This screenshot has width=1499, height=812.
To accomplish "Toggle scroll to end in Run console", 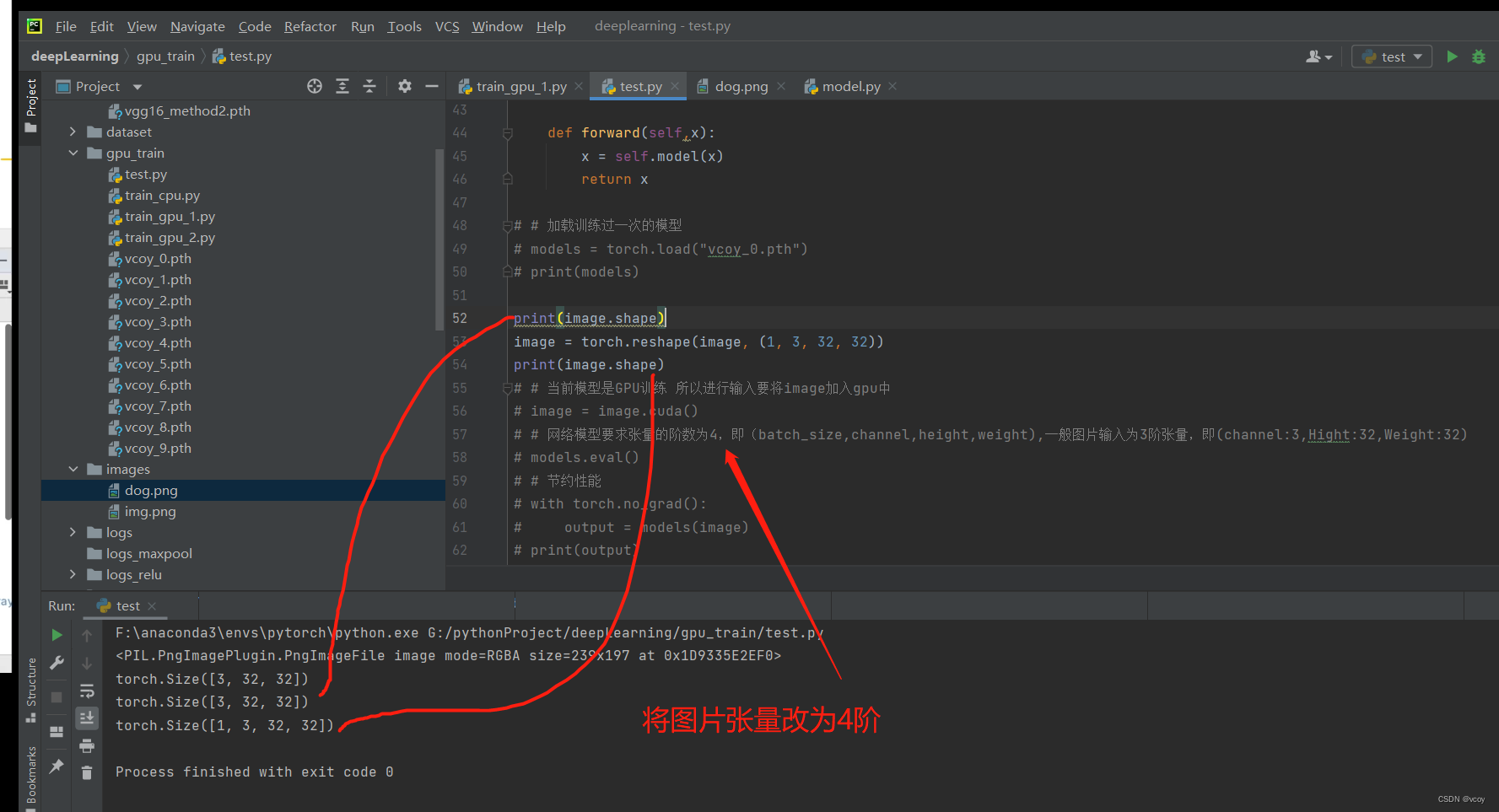I will point(87,718).
